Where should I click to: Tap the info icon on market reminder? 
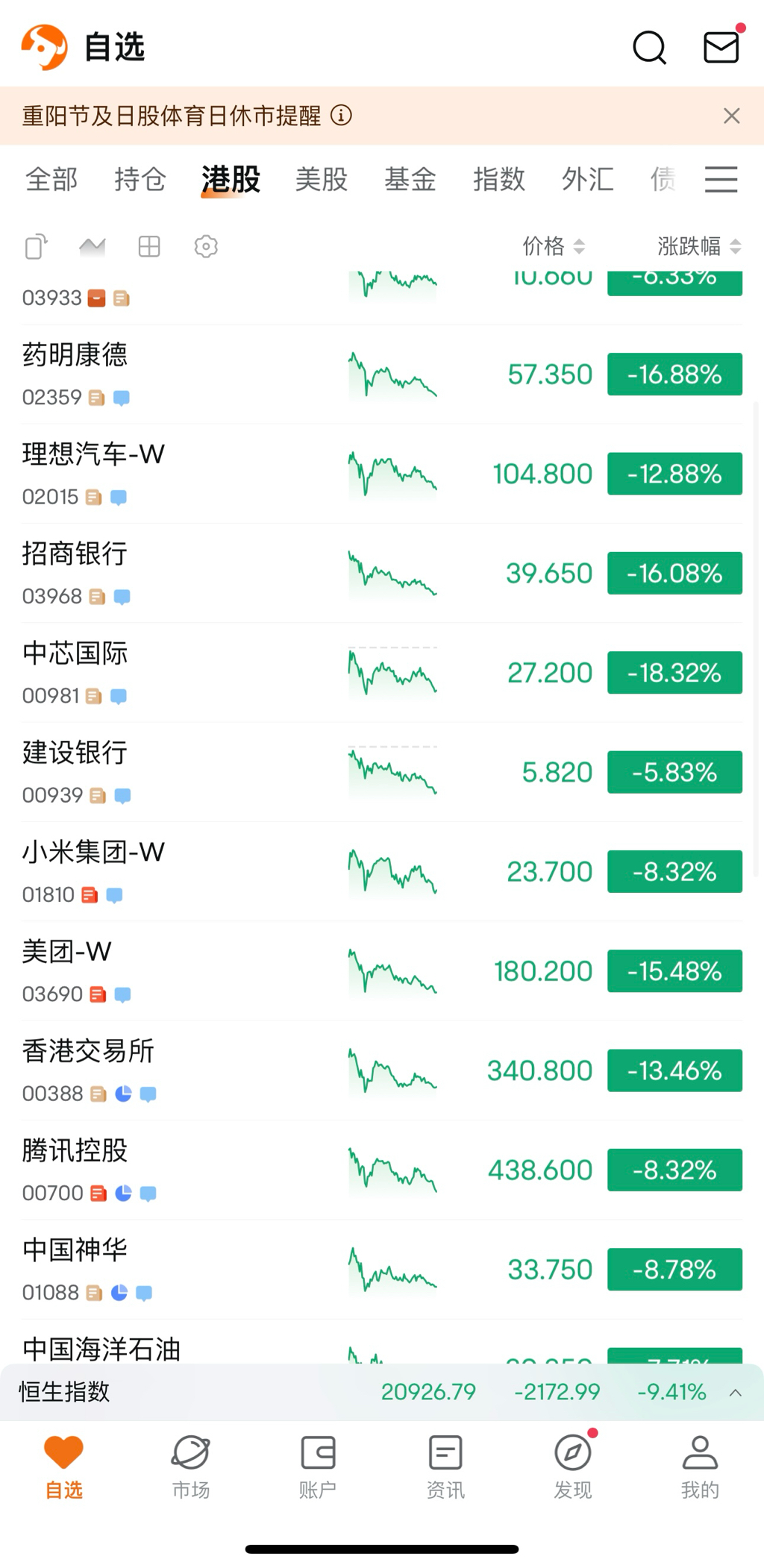tap(341, 116)
